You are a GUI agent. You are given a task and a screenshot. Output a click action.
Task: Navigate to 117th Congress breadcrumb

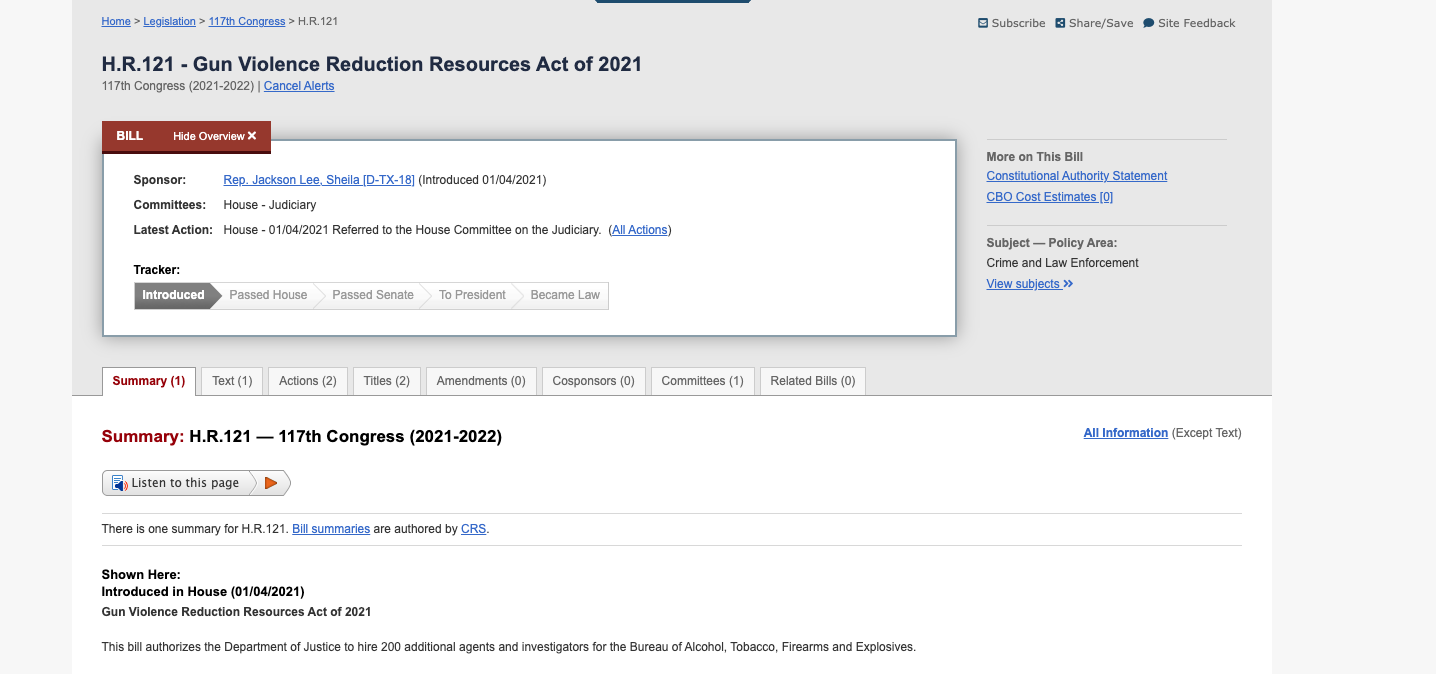point(246,21)
